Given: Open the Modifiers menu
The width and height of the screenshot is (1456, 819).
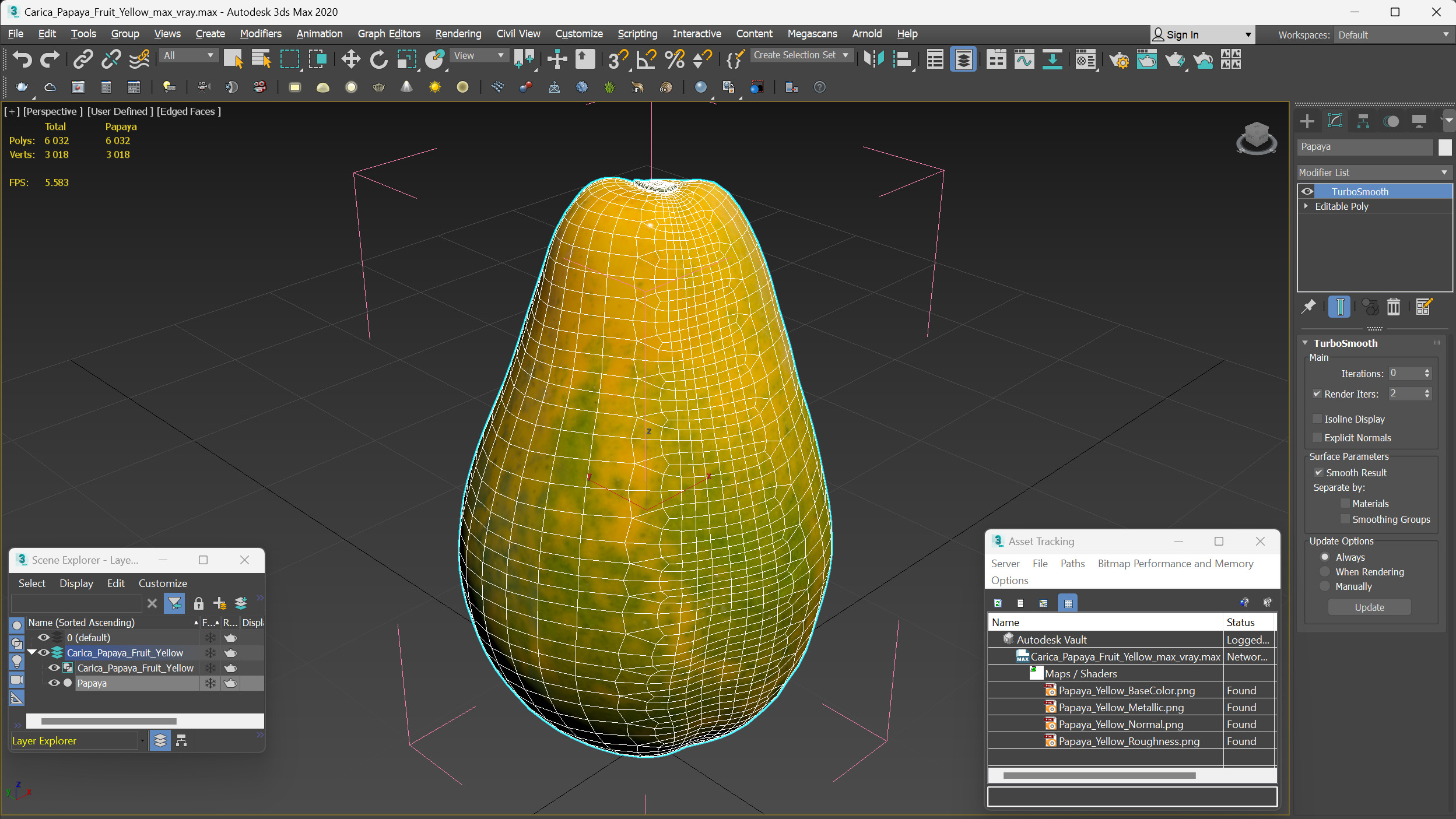Looking at the screenshot, I should 261,34.
